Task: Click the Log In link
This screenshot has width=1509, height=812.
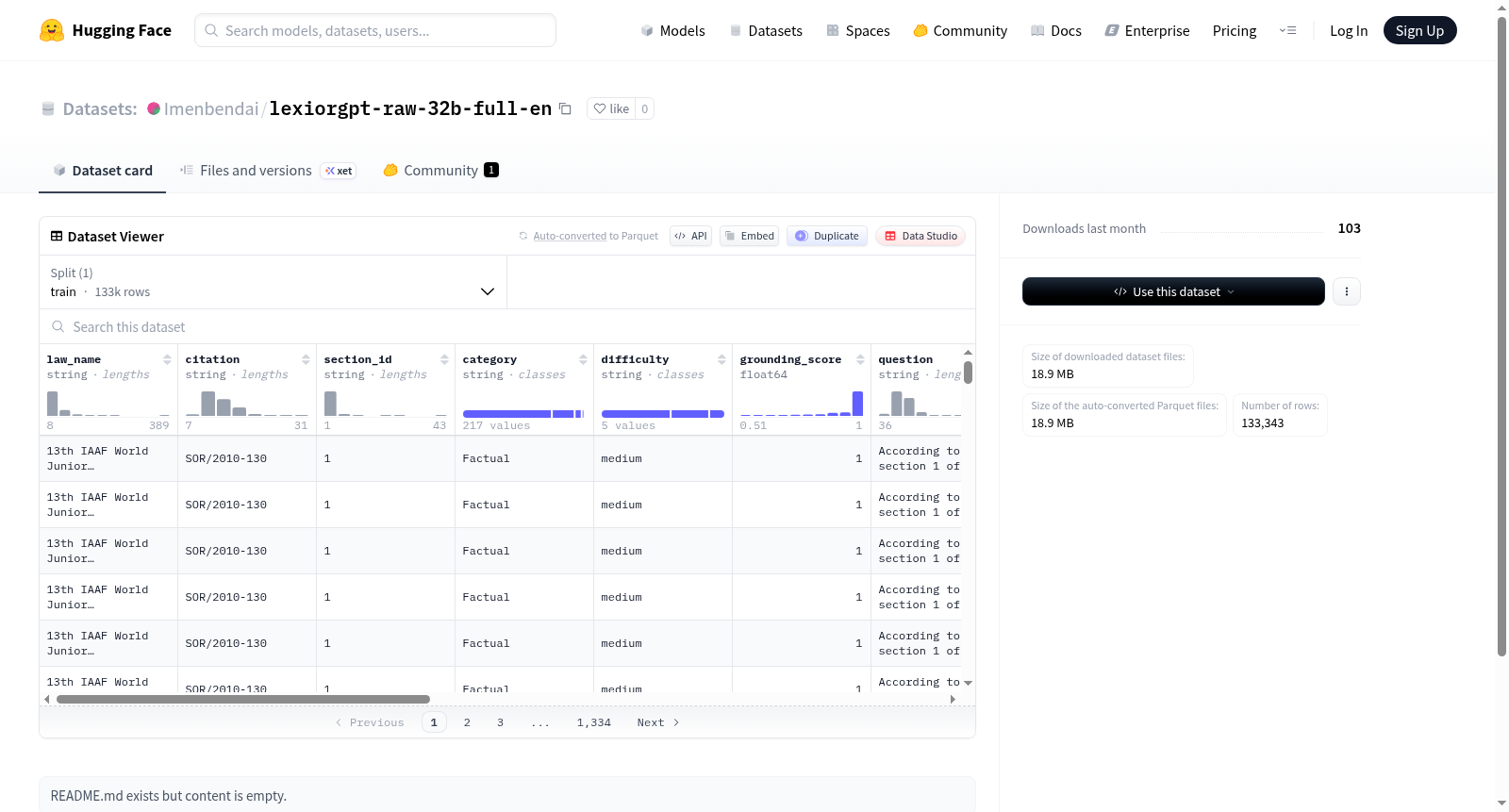Action: pos(1349,30)
